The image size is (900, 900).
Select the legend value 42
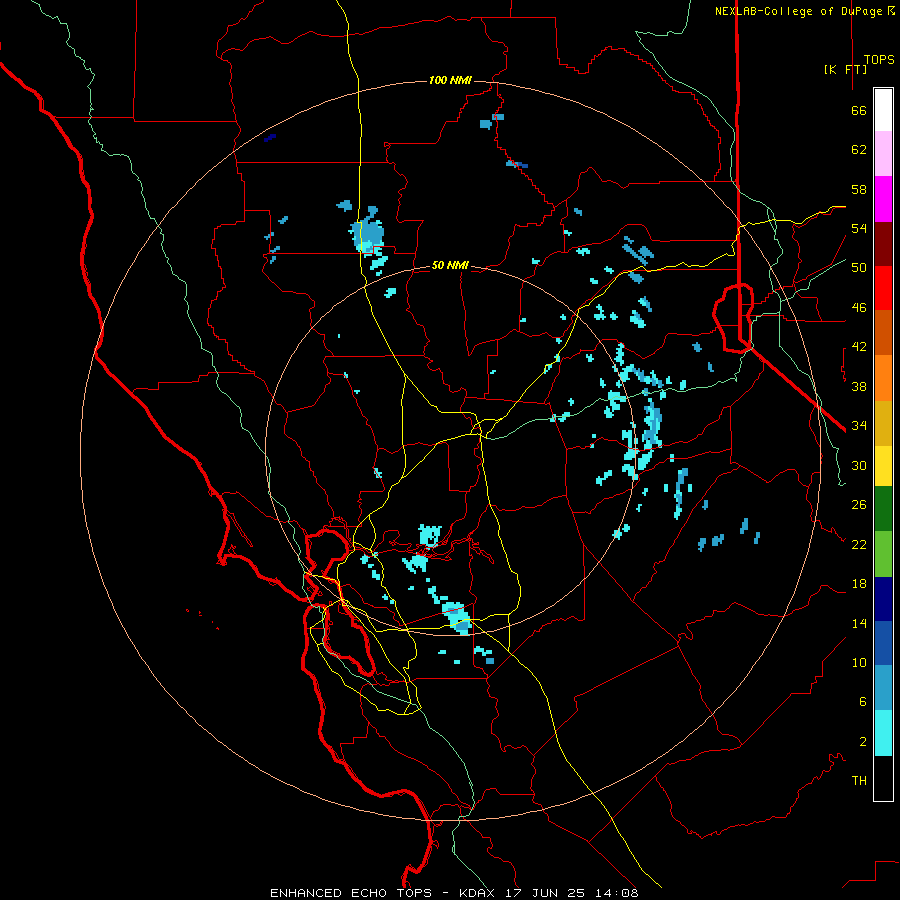(859, 347)
